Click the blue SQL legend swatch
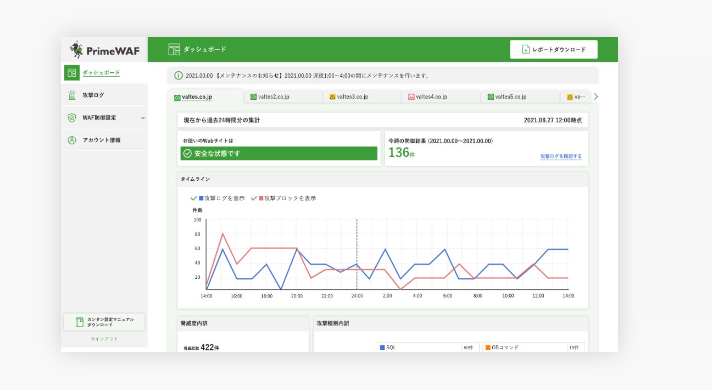 (382, 347)
